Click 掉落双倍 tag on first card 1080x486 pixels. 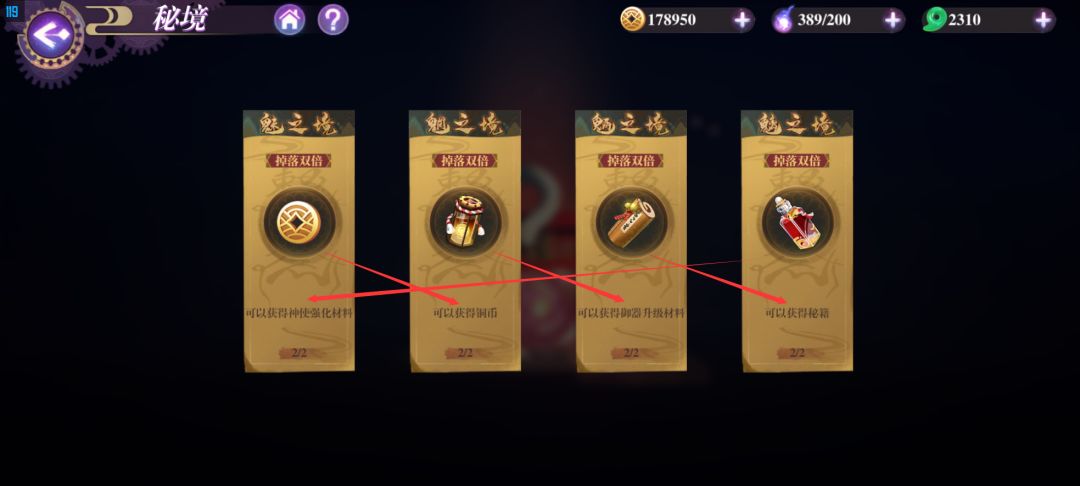point(299,160)
